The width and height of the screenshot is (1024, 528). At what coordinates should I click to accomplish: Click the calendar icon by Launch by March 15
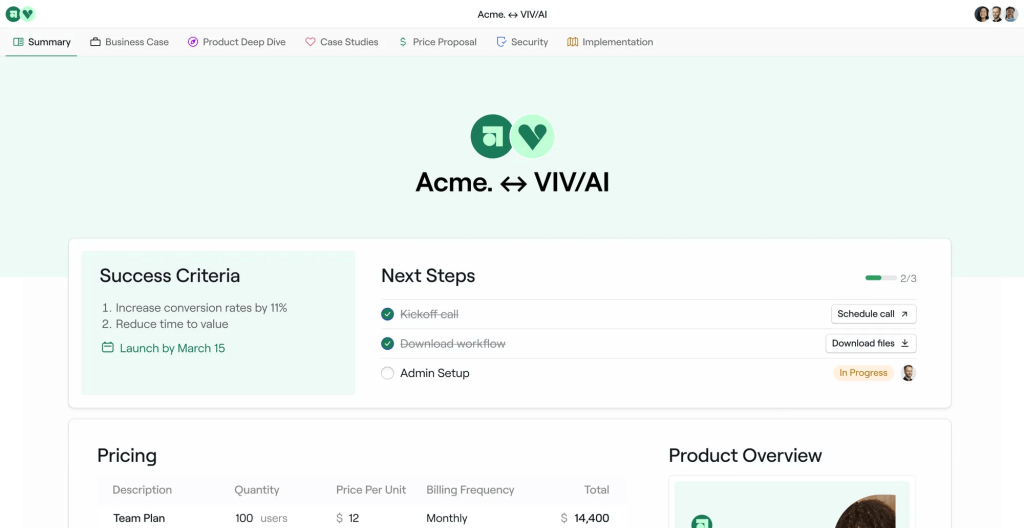click(x=108, y=348)
